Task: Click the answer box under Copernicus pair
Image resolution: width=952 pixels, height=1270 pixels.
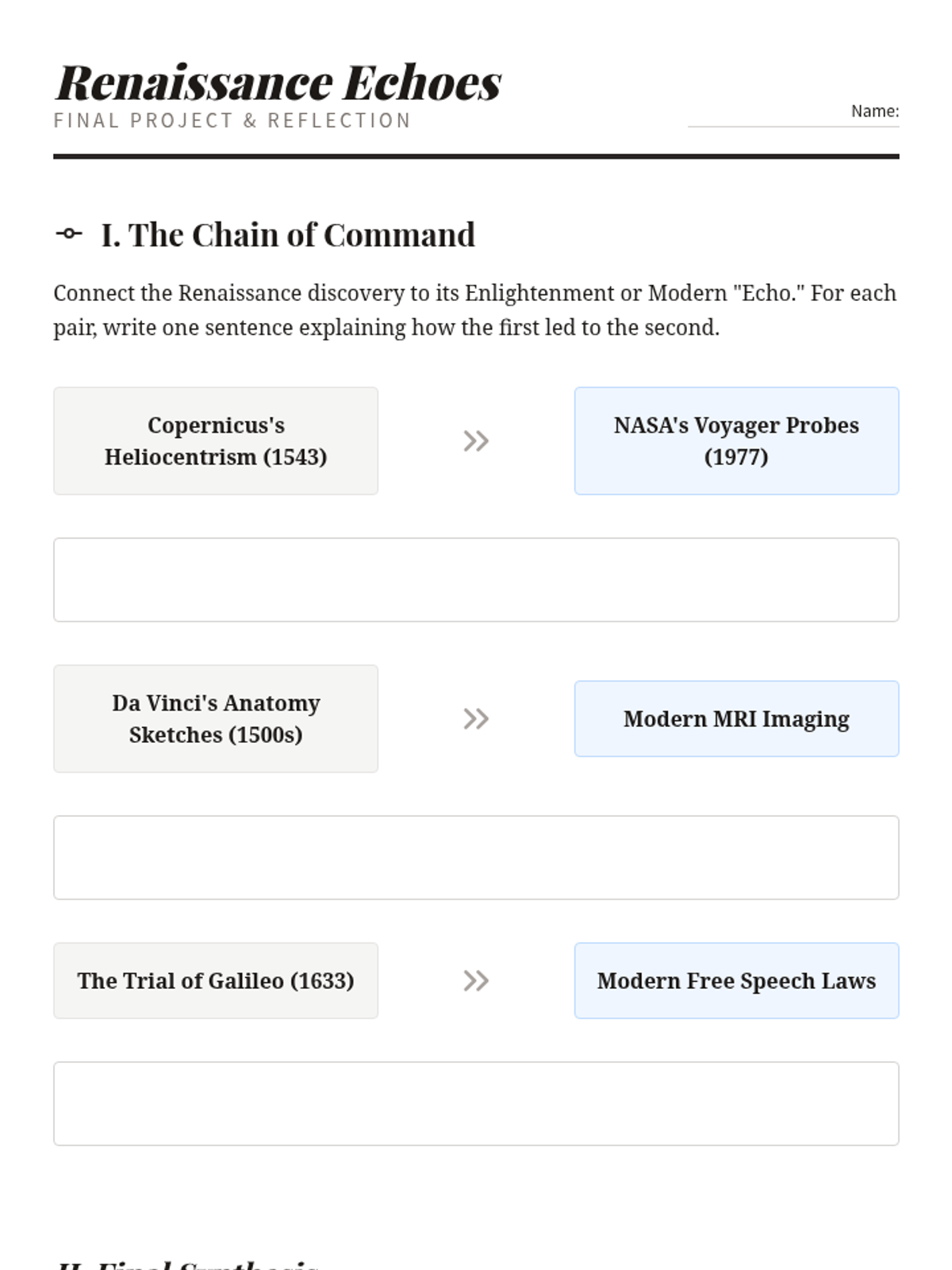Action: coord(476,579)
